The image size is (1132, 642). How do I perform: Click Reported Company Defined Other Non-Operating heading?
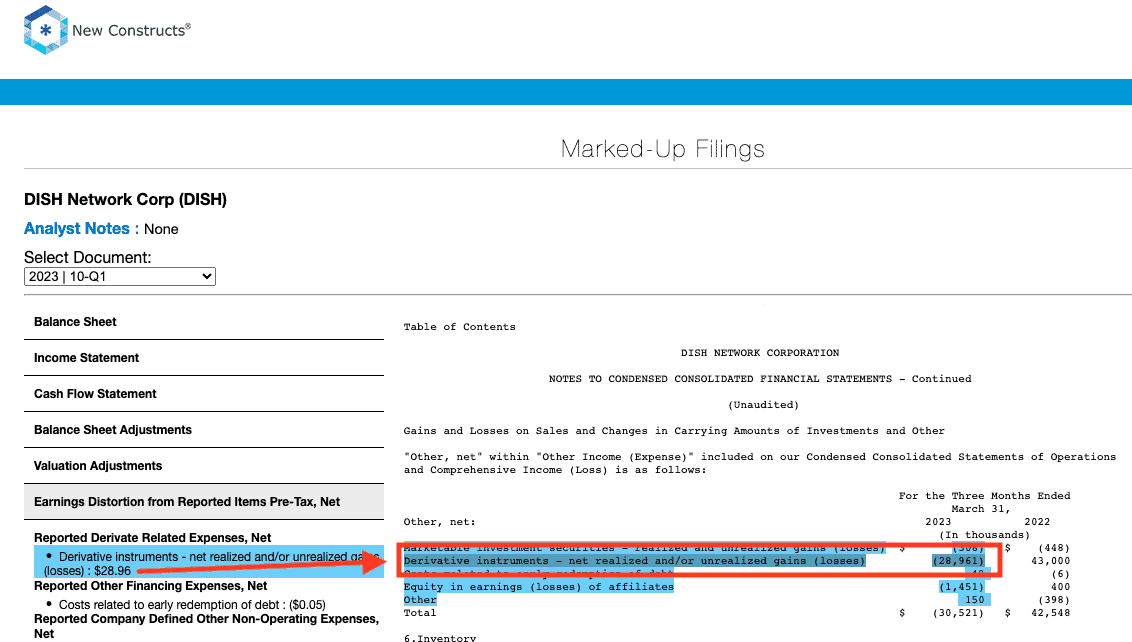[x=206, y=626]
